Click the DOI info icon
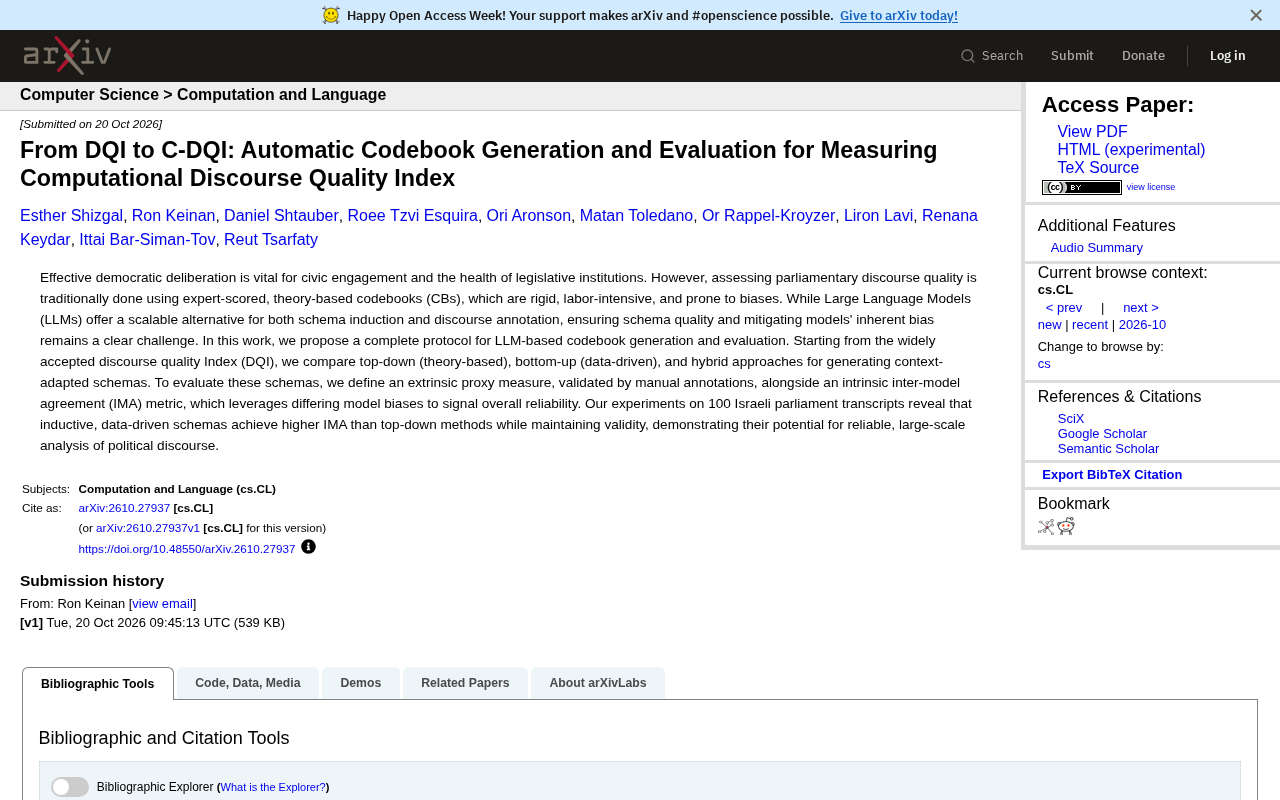Viewport: 1280px width, 800px height. (308, 547)
